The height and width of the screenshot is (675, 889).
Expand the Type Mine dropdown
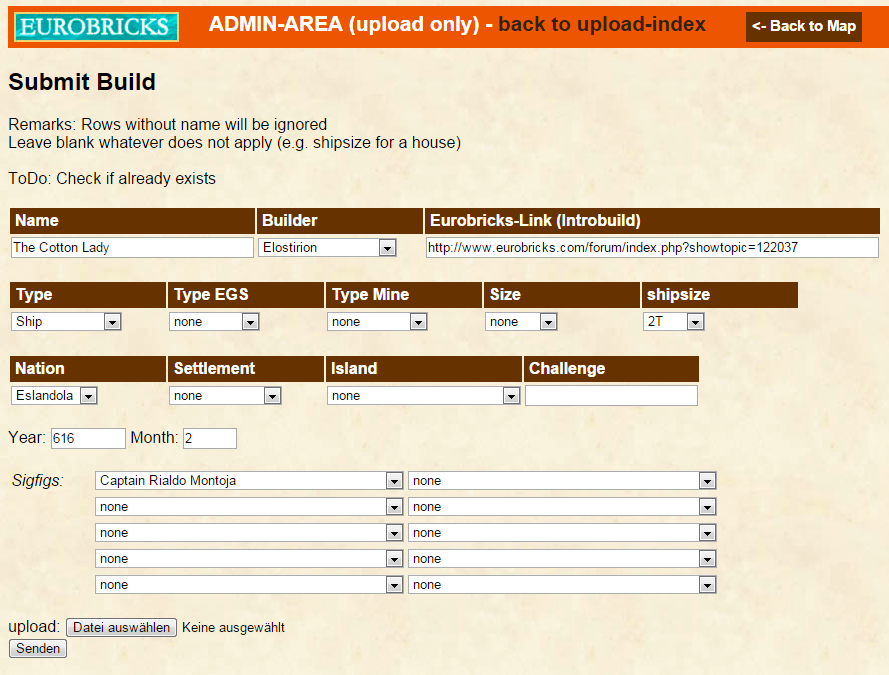point(377,322)
